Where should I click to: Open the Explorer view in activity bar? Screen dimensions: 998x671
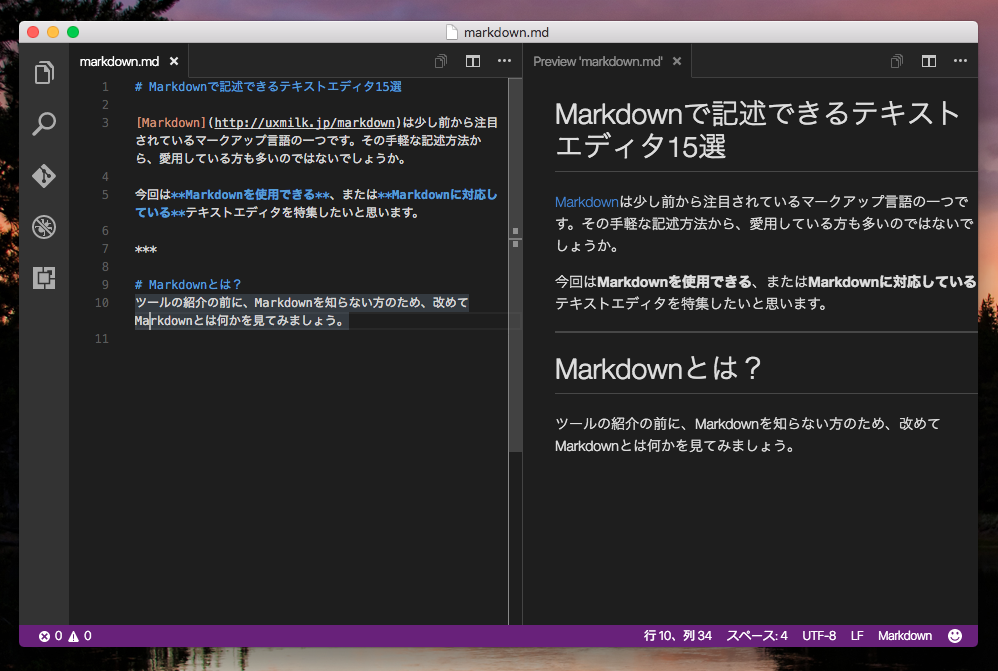44,73
